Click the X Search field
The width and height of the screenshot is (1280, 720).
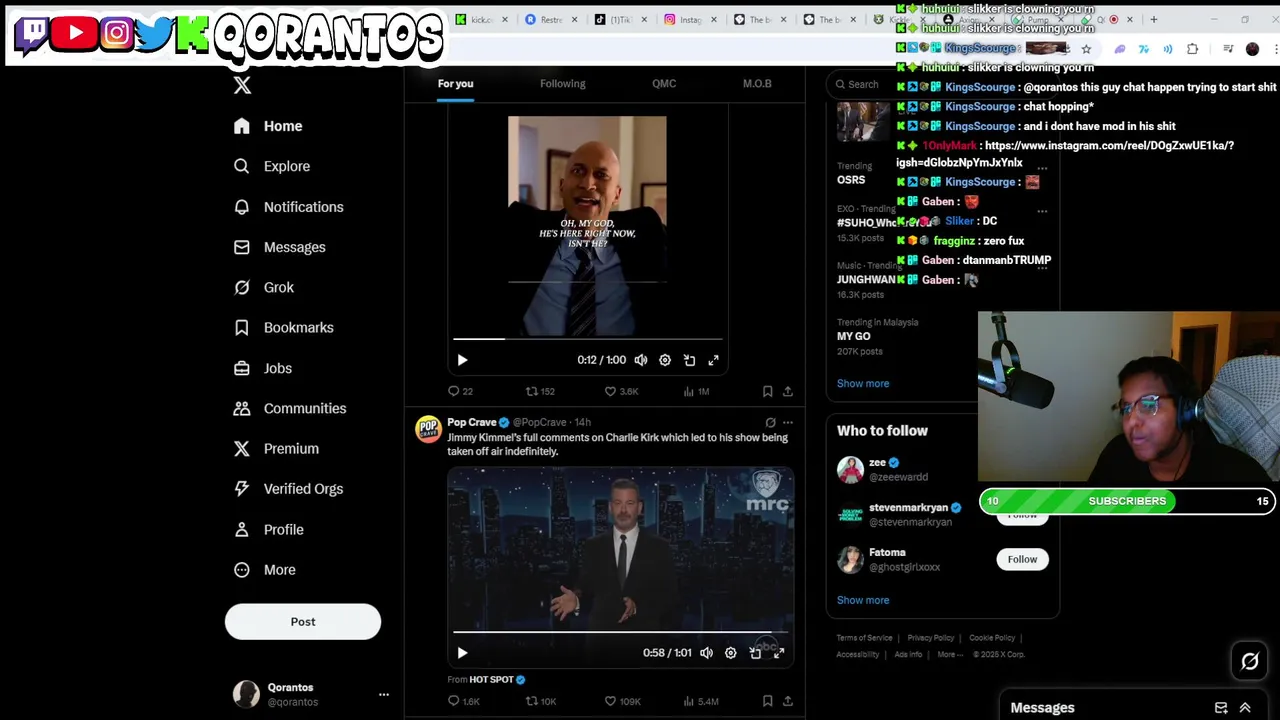pyautogui.click(x=863, y=85)
